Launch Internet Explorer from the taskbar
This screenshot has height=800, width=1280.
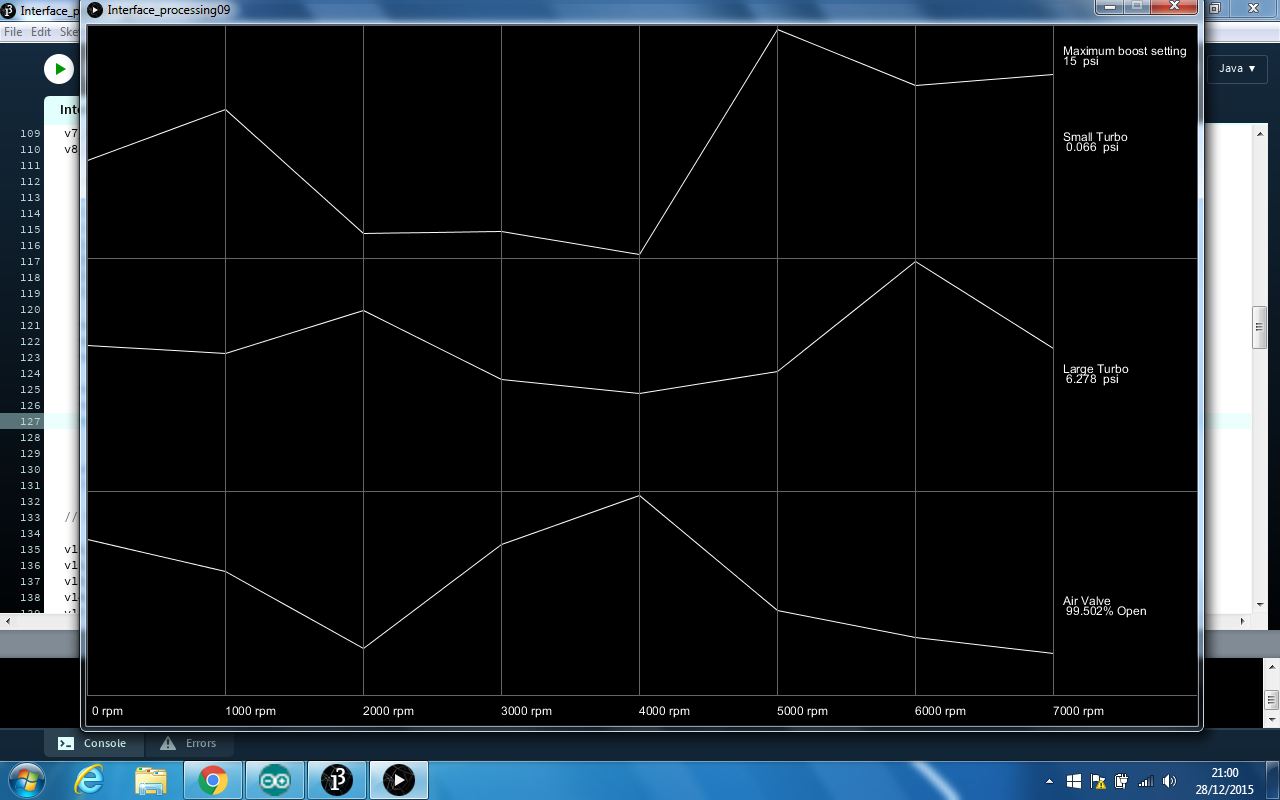click(x=89, y=780)
